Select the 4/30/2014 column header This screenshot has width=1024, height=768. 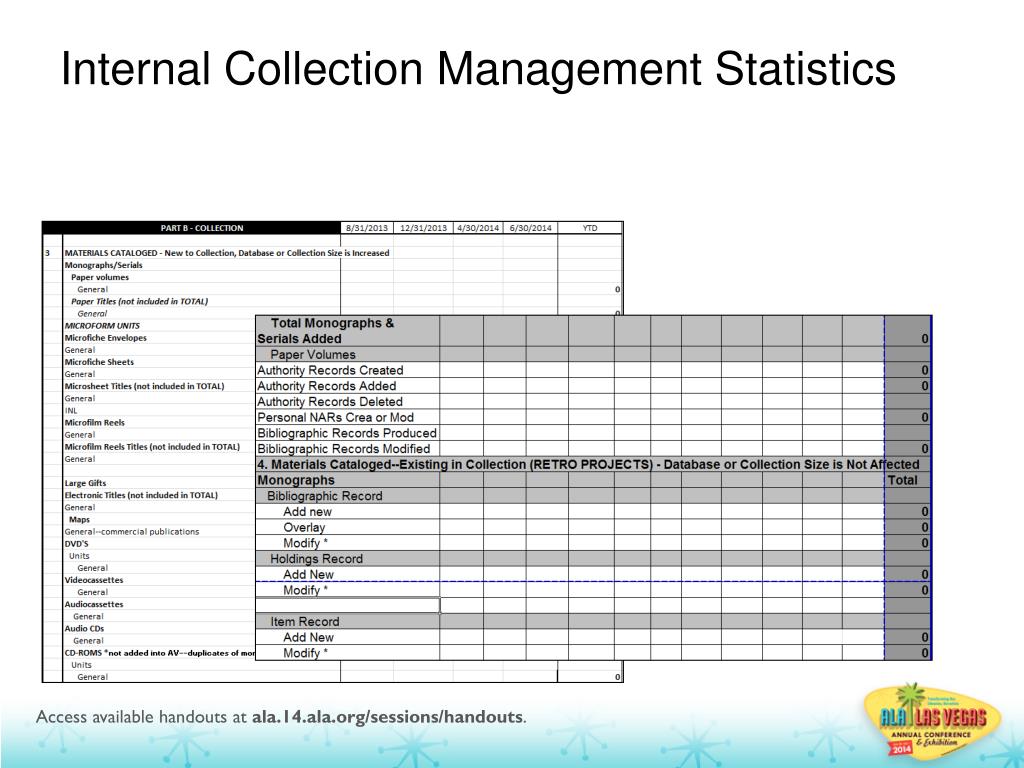click(478, 228)
